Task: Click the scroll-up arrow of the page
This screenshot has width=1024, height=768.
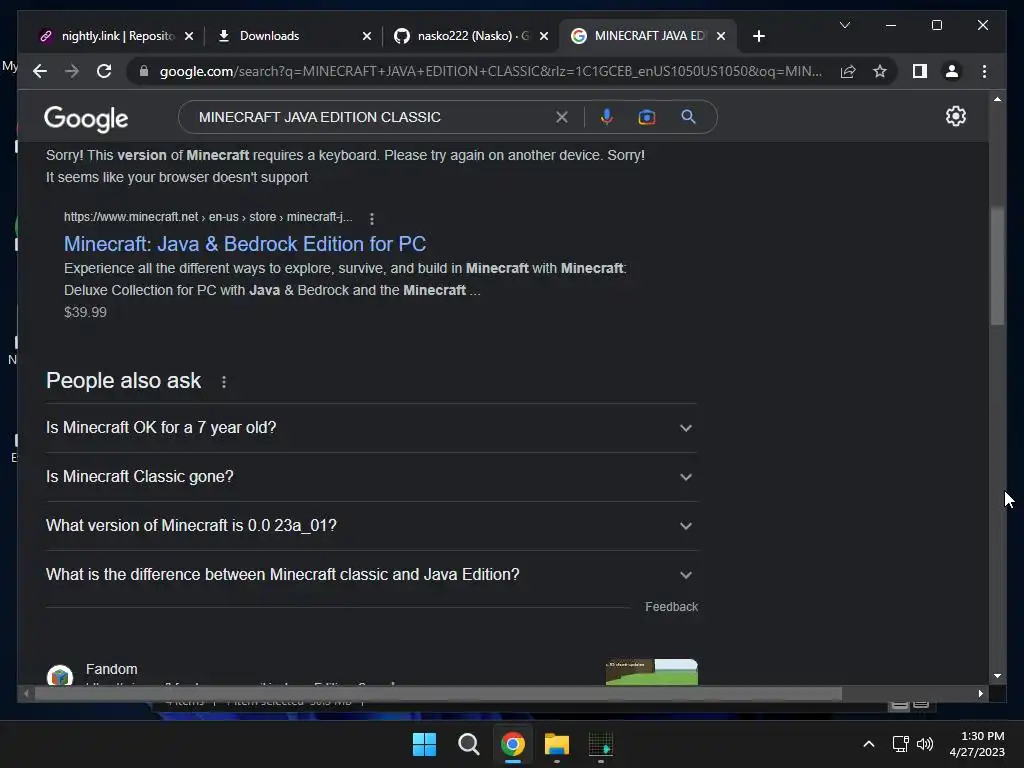Action: coord(997,99)
